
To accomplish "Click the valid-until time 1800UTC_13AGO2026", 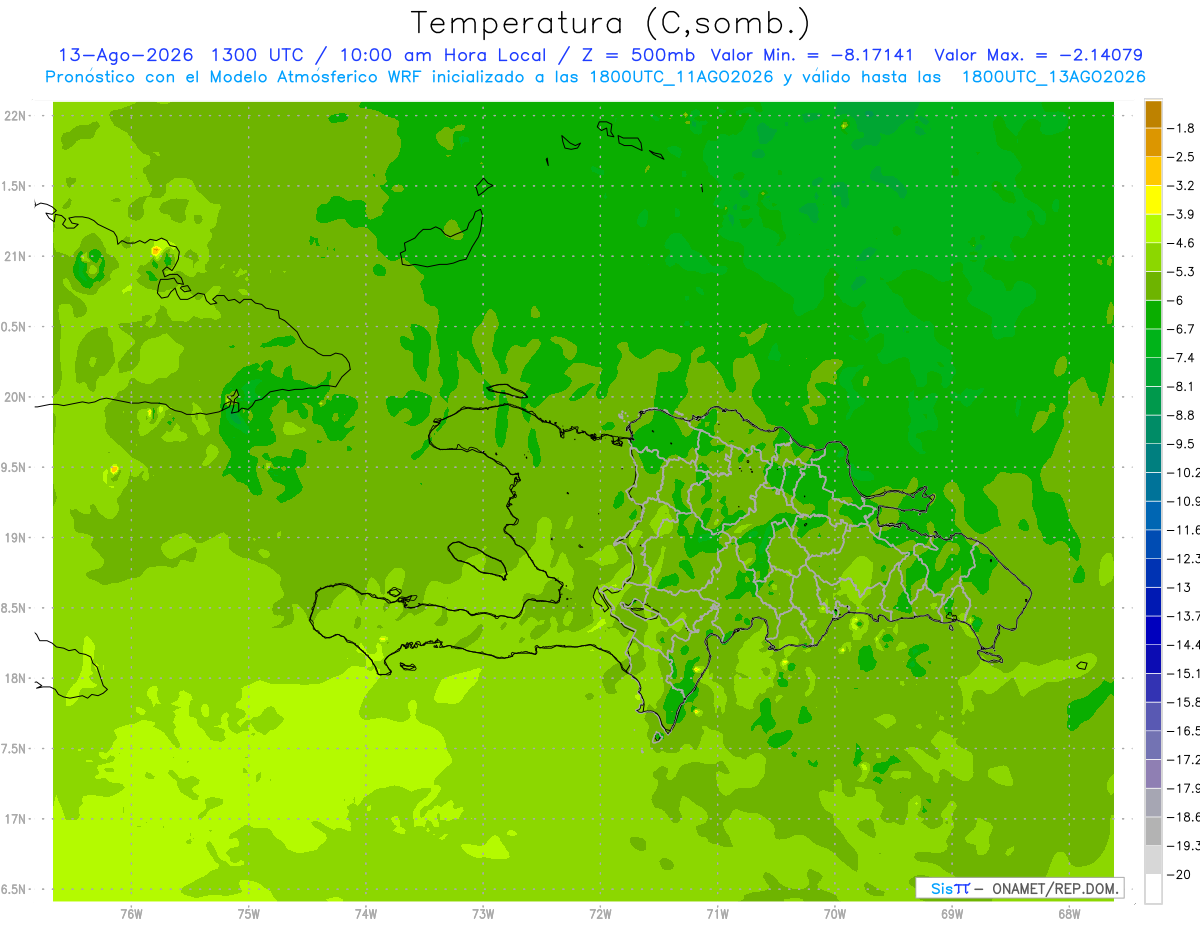I will 1053,77.
